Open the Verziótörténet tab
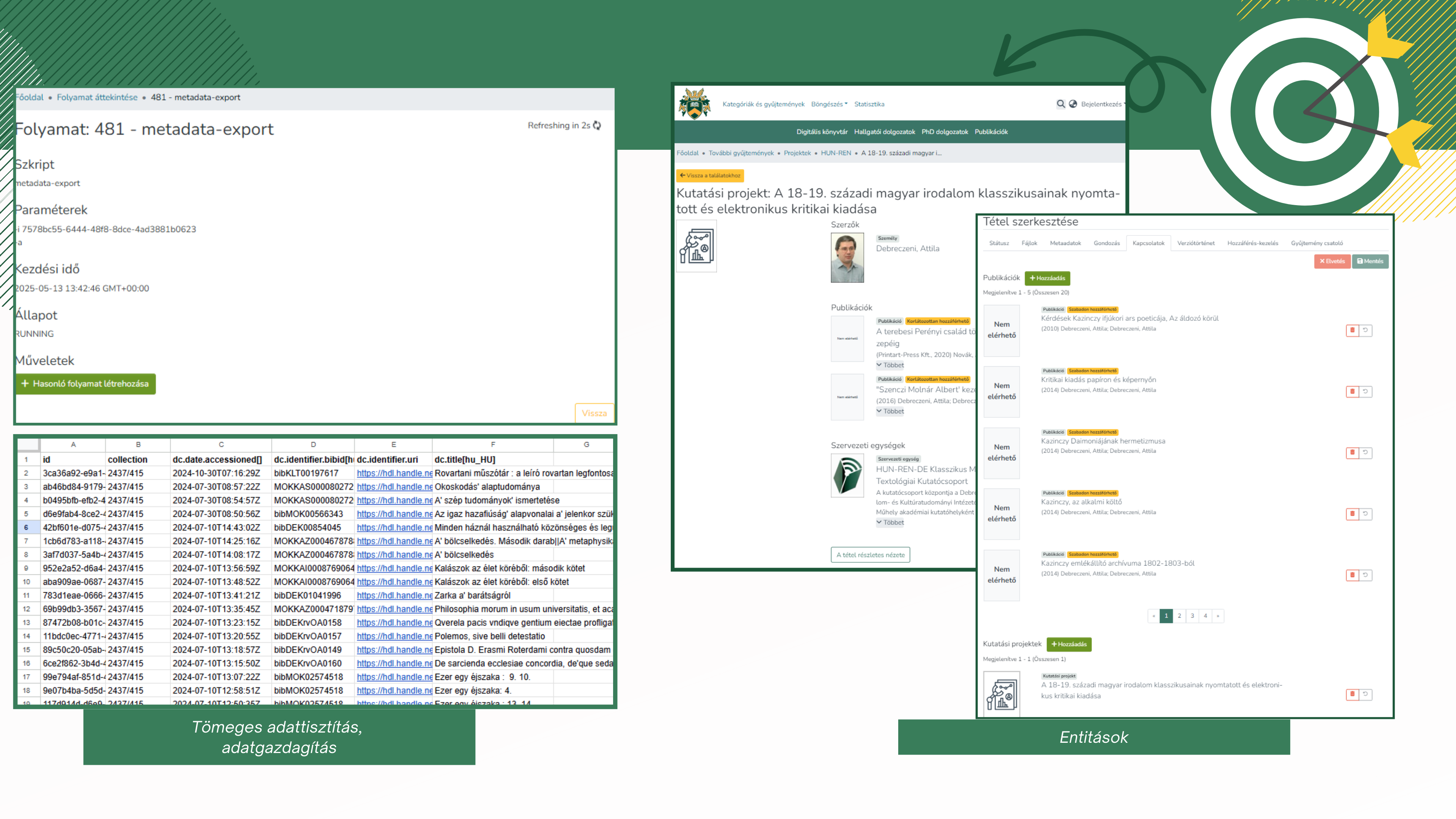1456x819 pixels. (x=1196, y=243)
